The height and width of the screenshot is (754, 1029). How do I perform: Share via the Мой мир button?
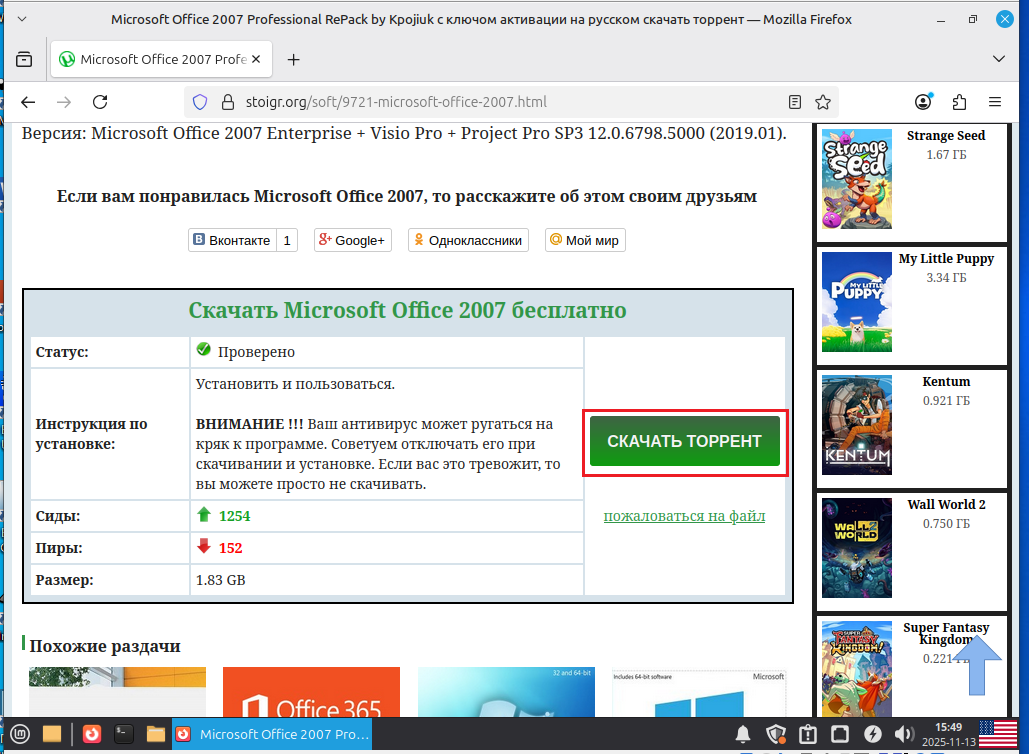coord(585,240)
